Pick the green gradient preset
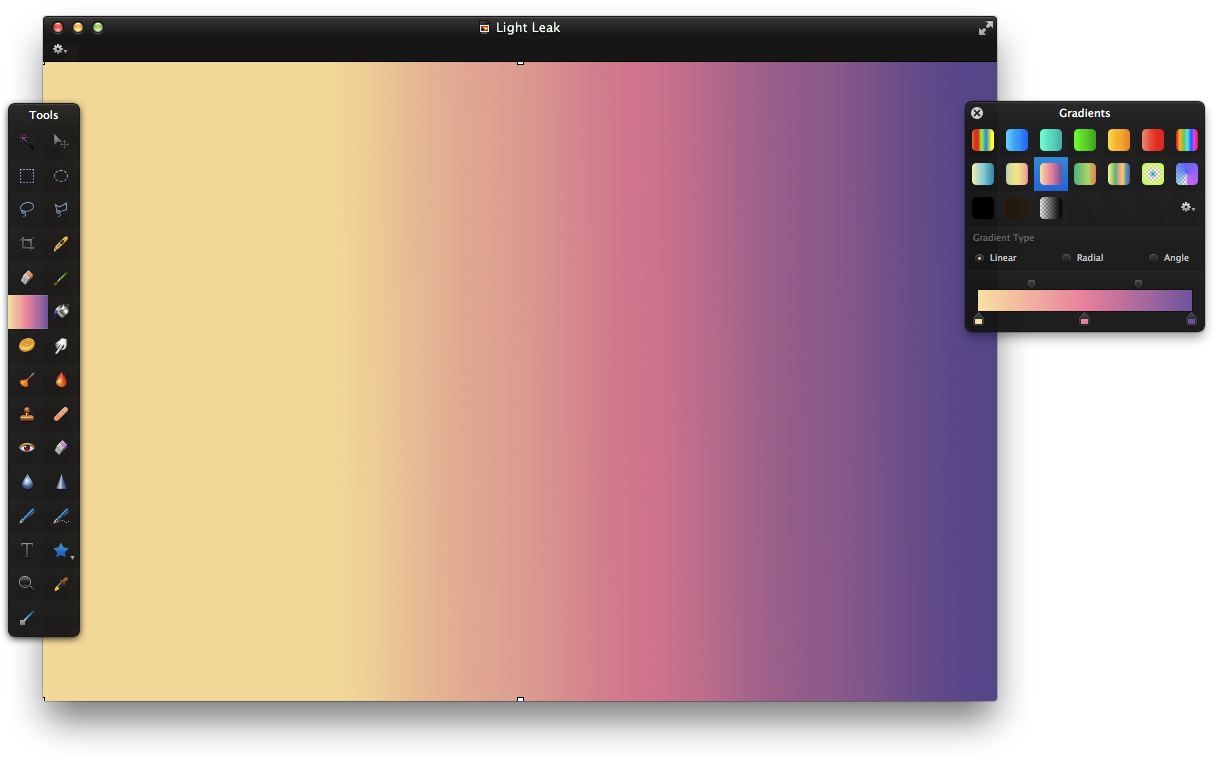This screenshot has height=760, width=1216. click(1085, 140)
